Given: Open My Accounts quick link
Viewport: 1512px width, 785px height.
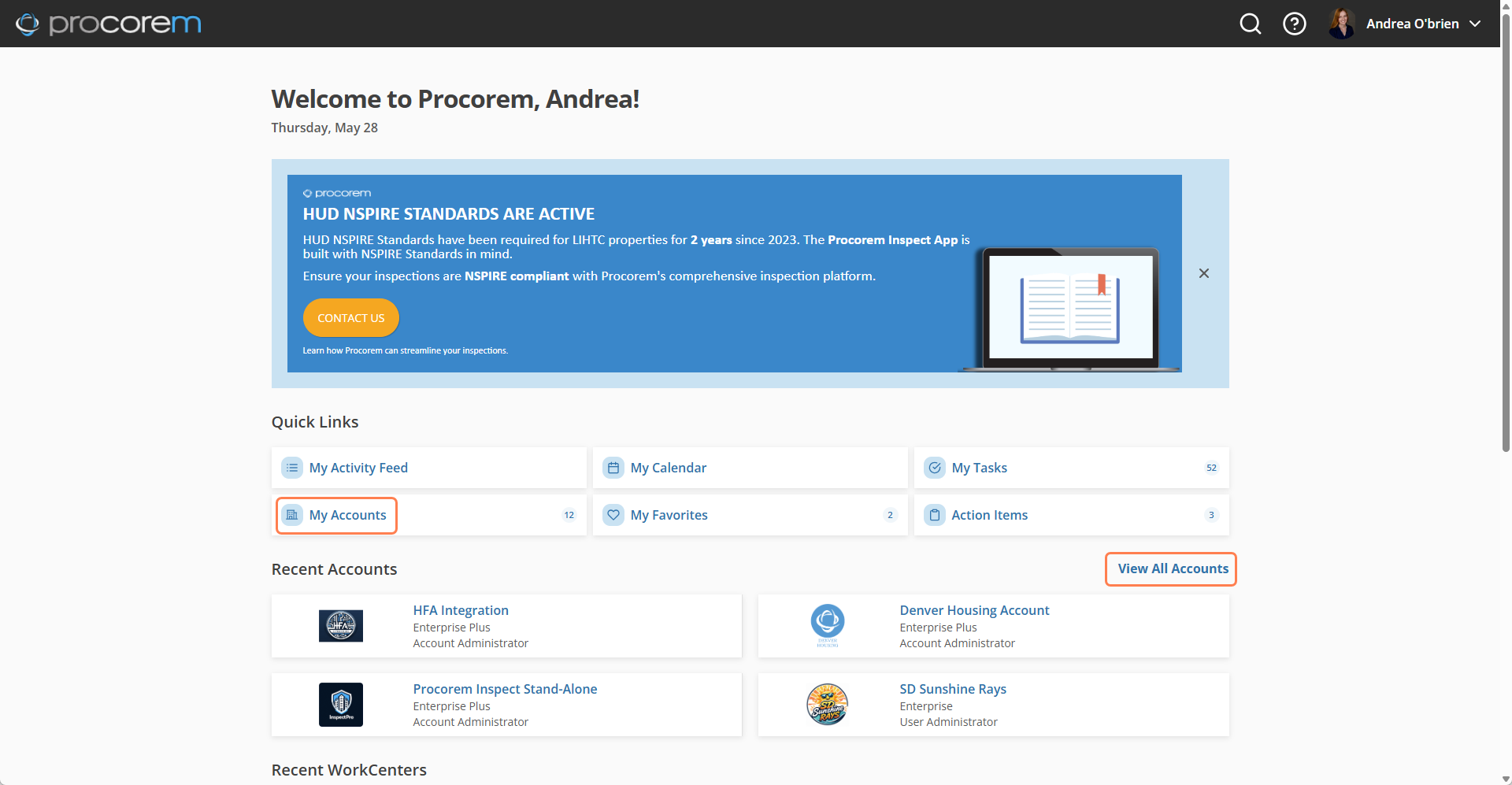Looking at the screenshot, I should 348,515.
